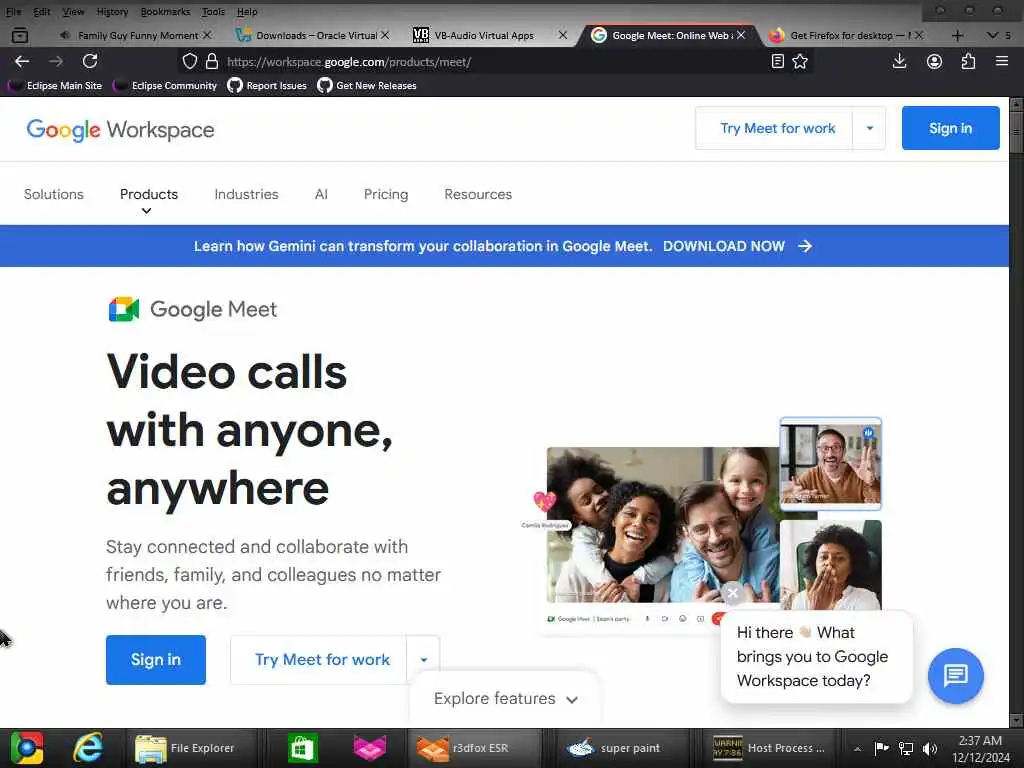Open the downloads arrow icon

click(x=899, y=61)
